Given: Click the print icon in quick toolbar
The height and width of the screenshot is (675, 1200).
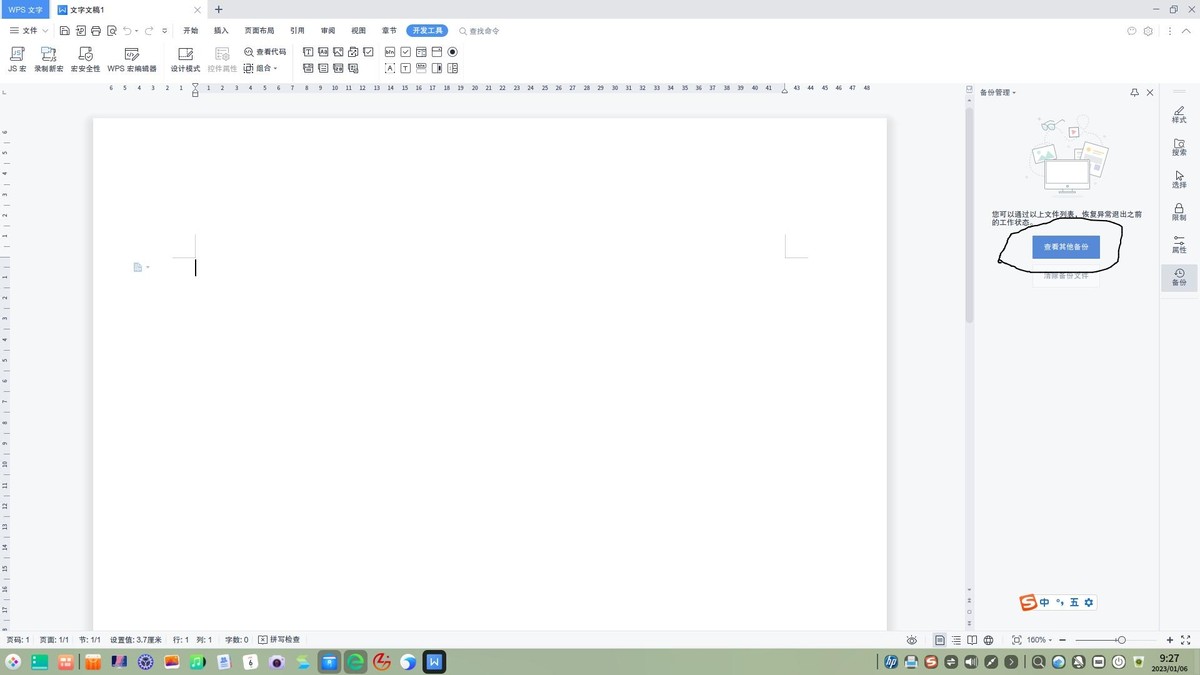Looking at the screenshot, I should coord(96,31).
